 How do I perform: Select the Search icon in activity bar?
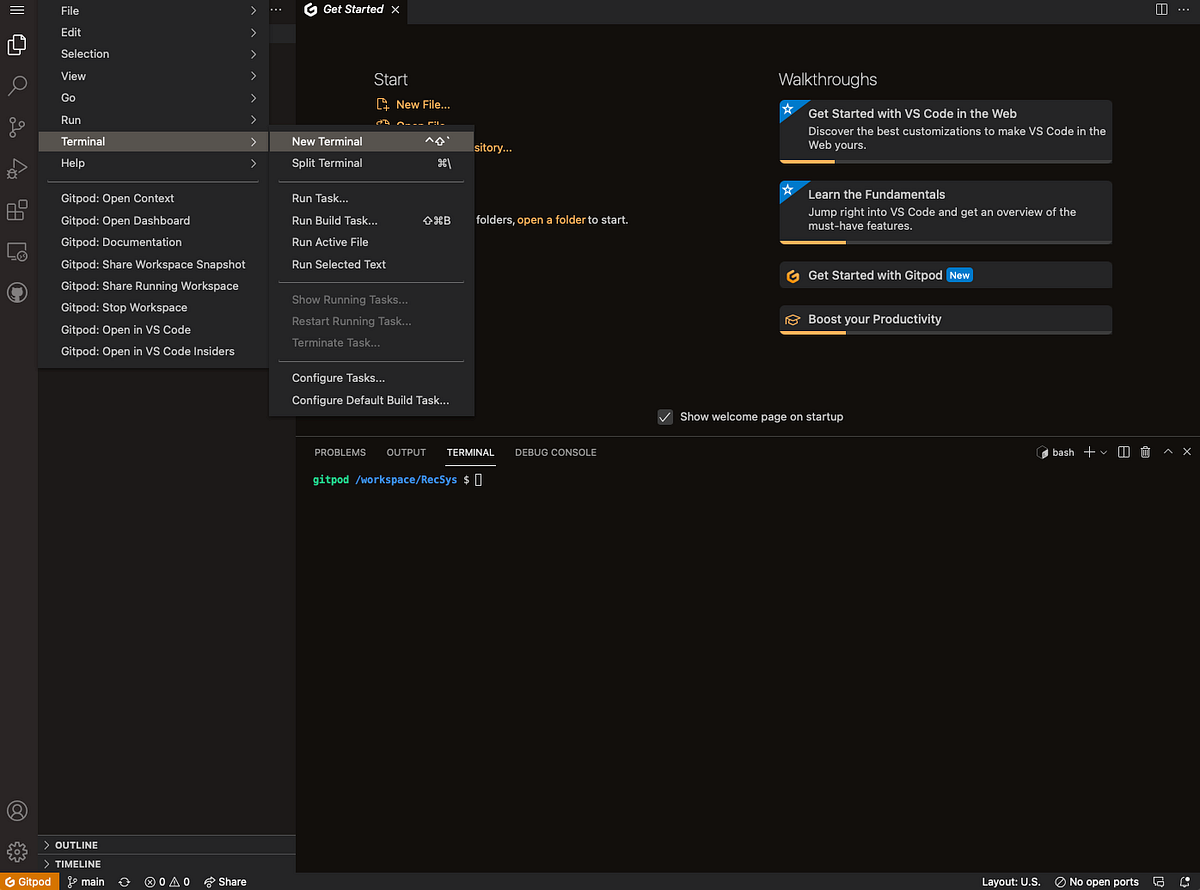(16, 86)
